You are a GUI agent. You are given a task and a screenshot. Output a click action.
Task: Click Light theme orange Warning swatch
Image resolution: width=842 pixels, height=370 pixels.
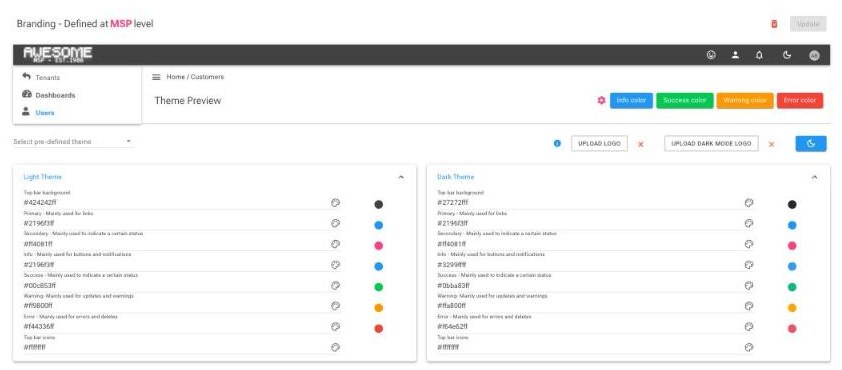point(379,308)
